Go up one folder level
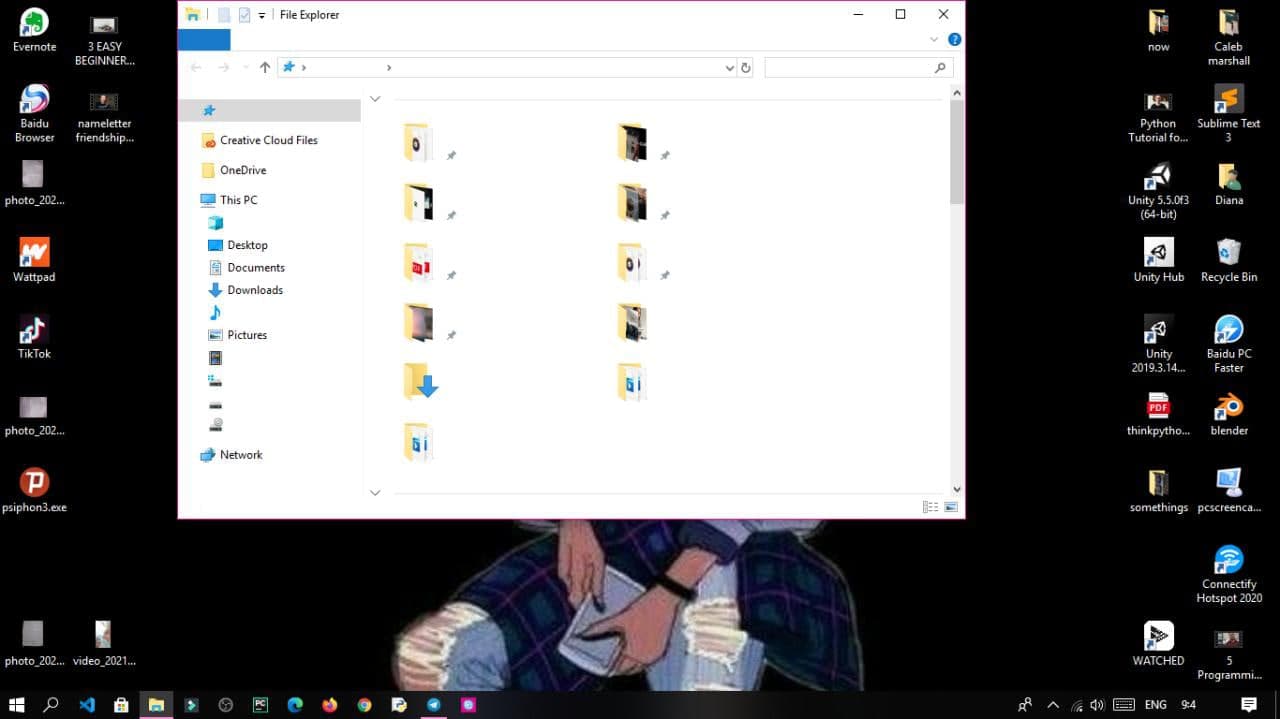This screenshot has width=1280, height=719. click(x=265, y=67)
